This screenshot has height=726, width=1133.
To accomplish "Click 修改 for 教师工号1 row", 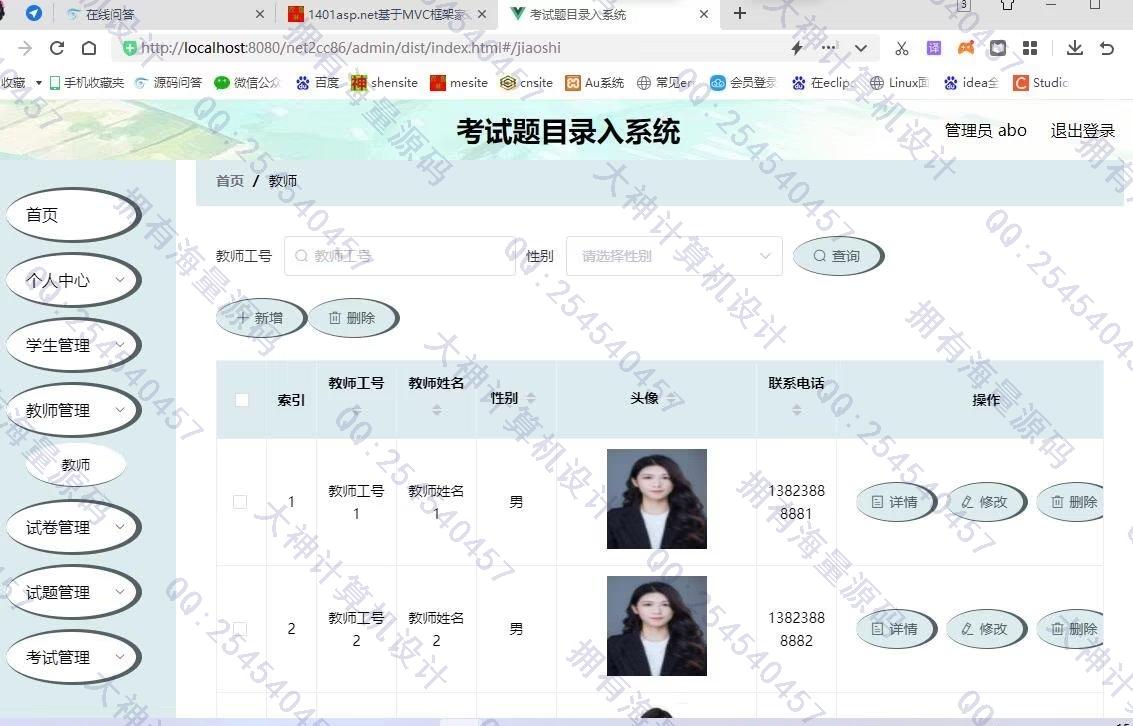I will [x=986, y=502].
